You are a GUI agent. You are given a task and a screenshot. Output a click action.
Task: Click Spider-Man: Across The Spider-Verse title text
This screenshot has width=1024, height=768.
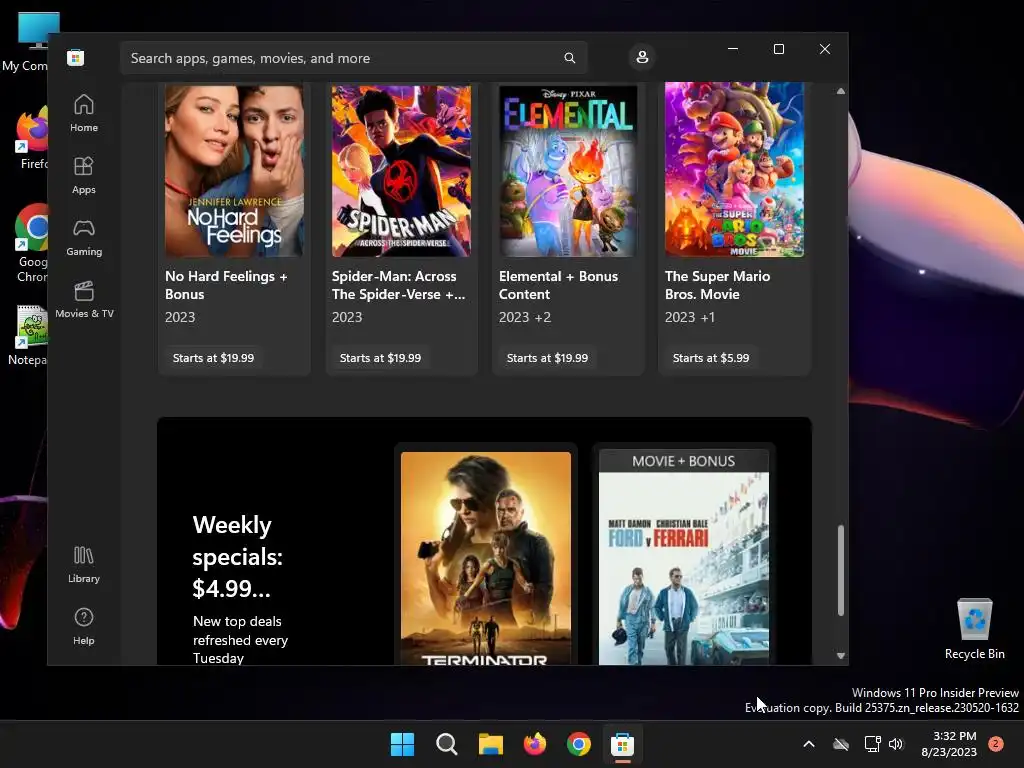click(x=398, y=285)
